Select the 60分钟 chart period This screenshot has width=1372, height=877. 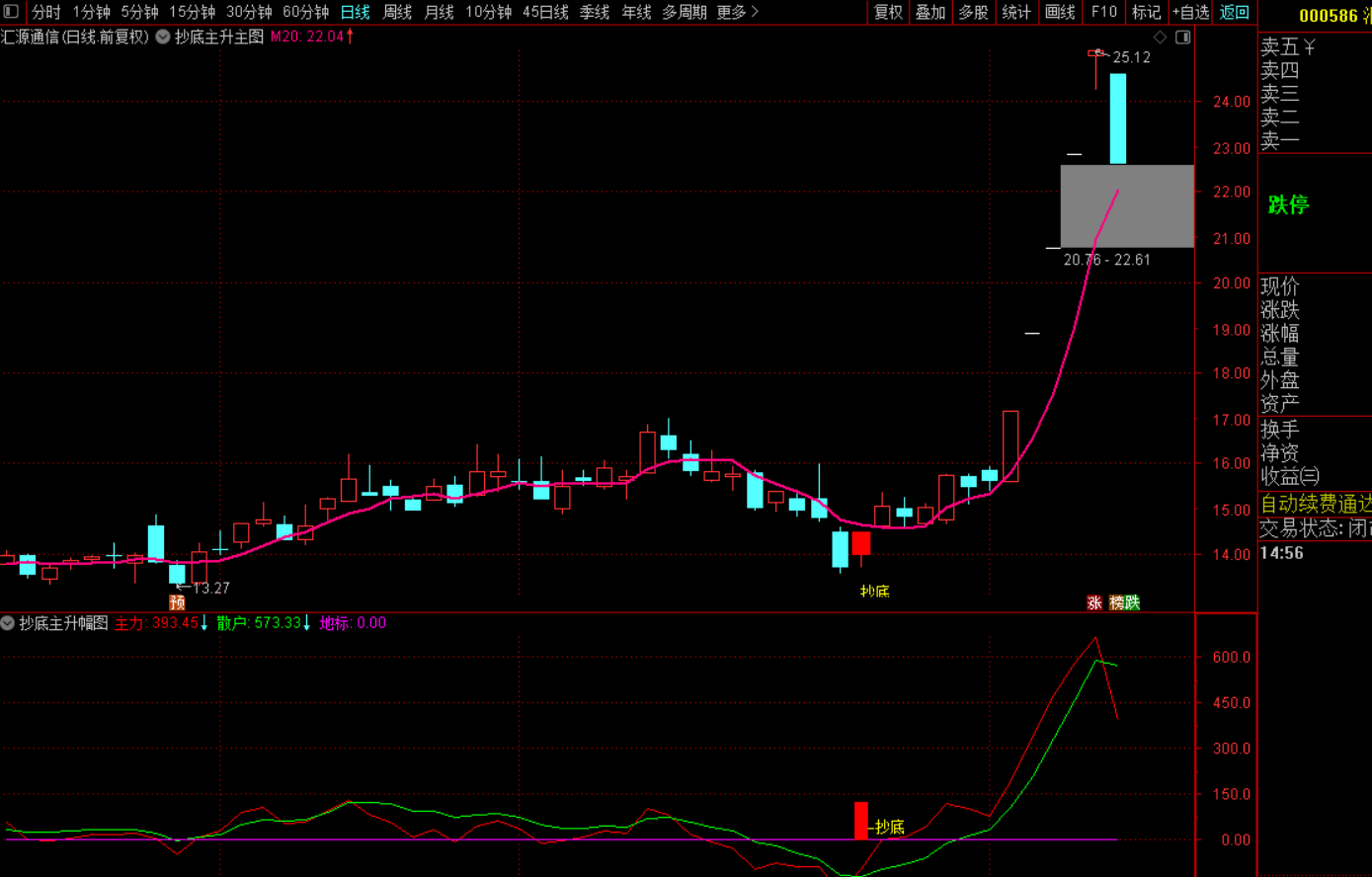pyautogui.click(x=305, y=12)
